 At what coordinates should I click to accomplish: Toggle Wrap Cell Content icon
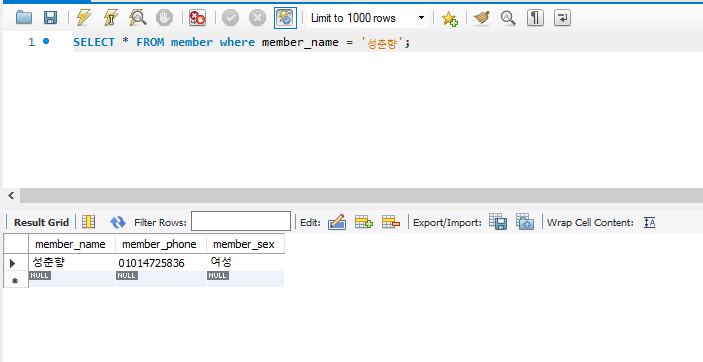point(649,222)
